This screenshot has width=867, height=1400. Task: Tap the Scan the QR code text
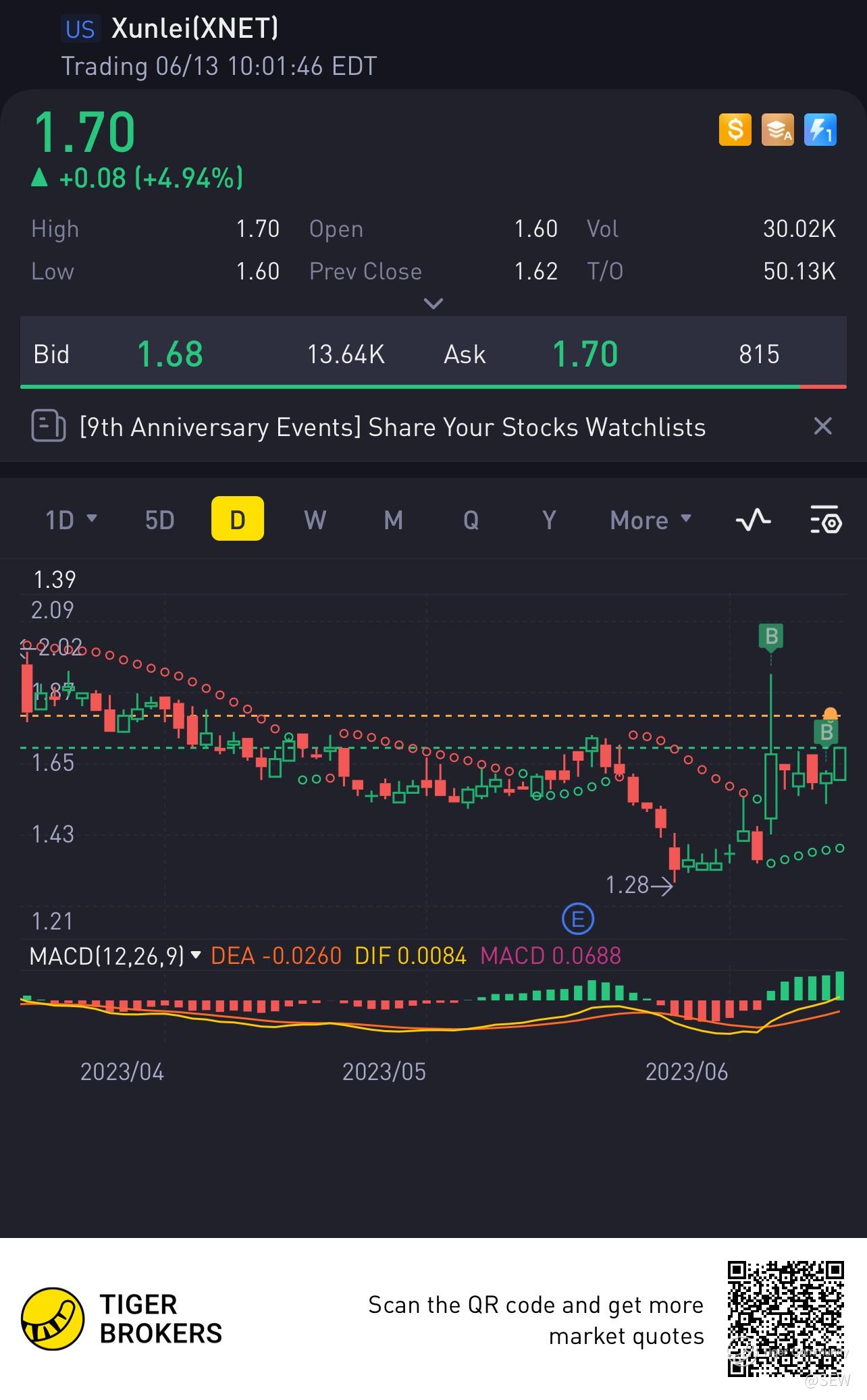[x=536, y=1320]
